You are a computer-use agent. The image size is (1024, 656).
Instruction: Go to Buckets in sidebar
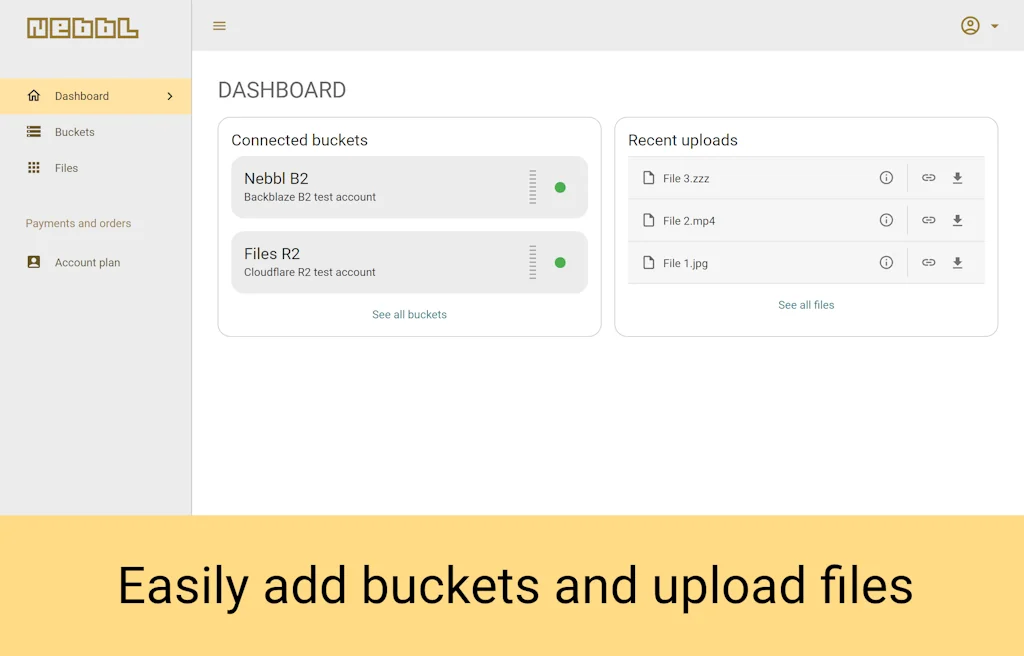click(x=75, y=132)
